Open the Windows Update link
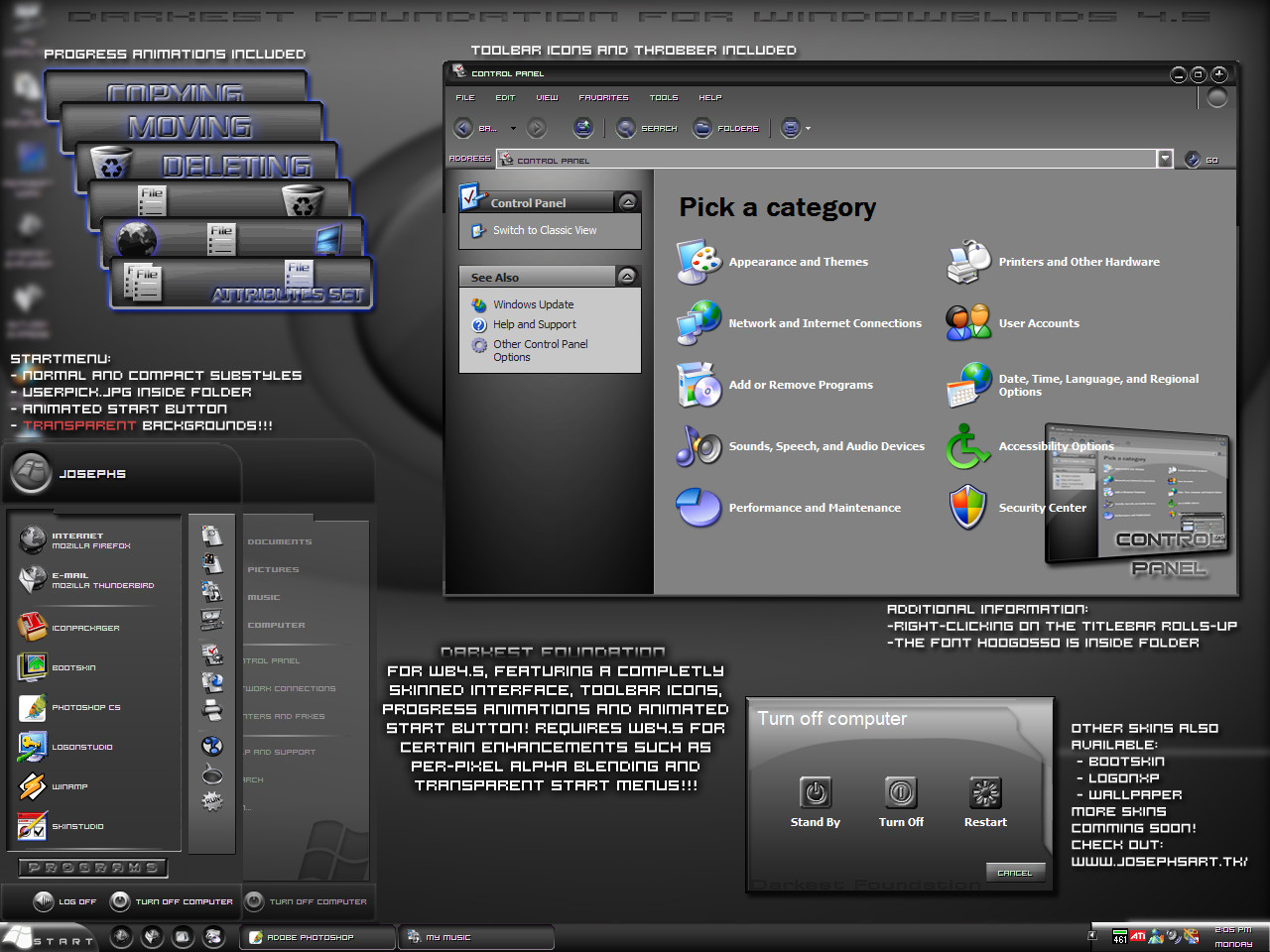Viewport: 1270px width, 952px height. pos(533,304)
